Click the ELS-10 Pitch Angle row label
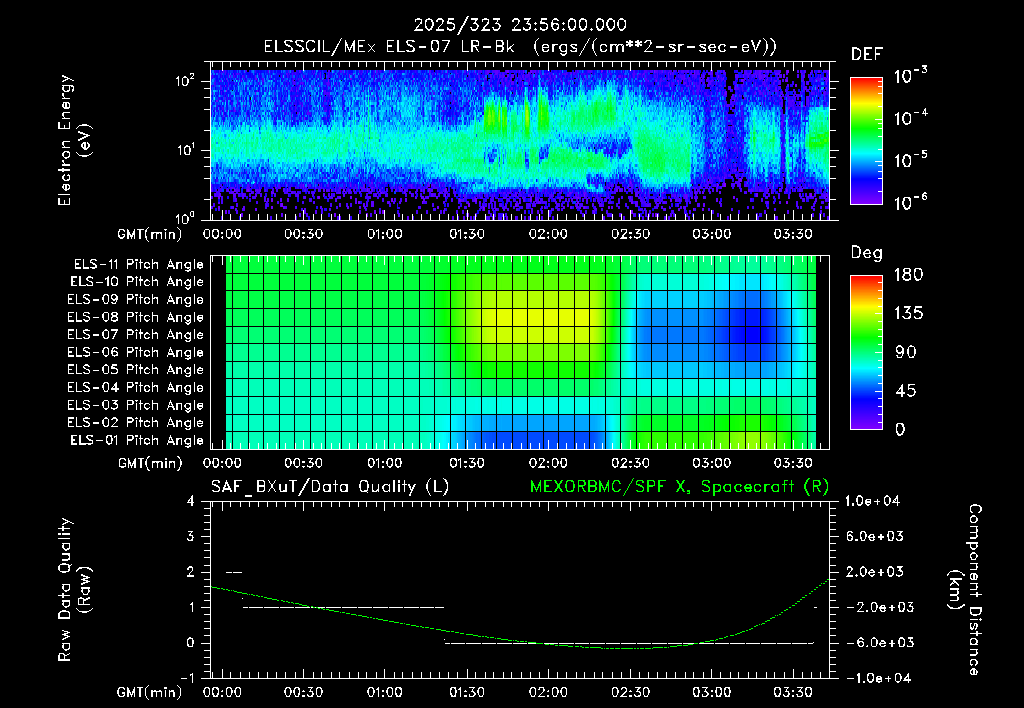This screenshot has height=708, width=1024. point(137,282)
